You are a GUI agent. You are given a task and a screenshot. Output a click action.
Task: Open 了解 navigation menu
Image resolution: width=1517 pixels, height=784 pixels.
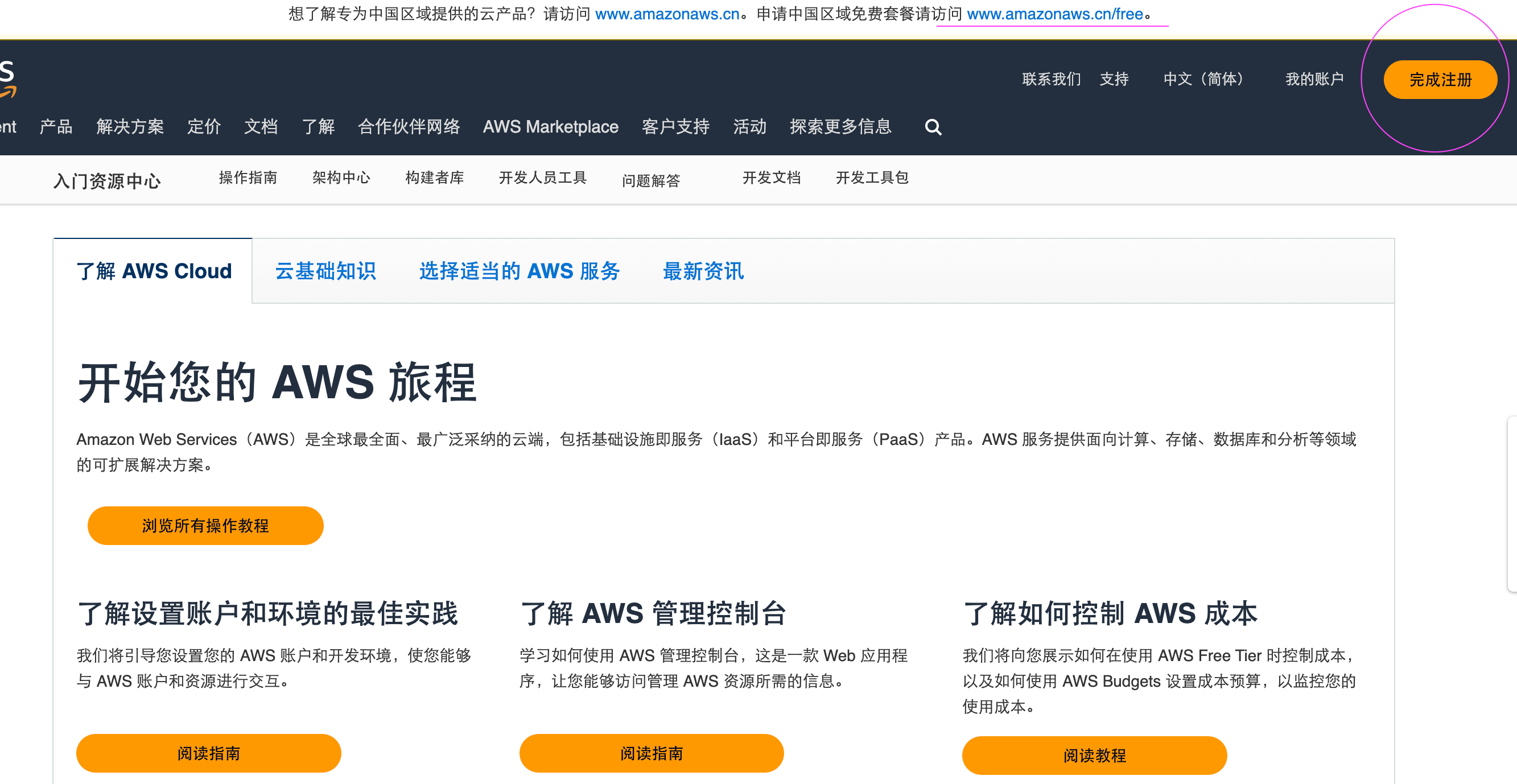pos(318,127)
